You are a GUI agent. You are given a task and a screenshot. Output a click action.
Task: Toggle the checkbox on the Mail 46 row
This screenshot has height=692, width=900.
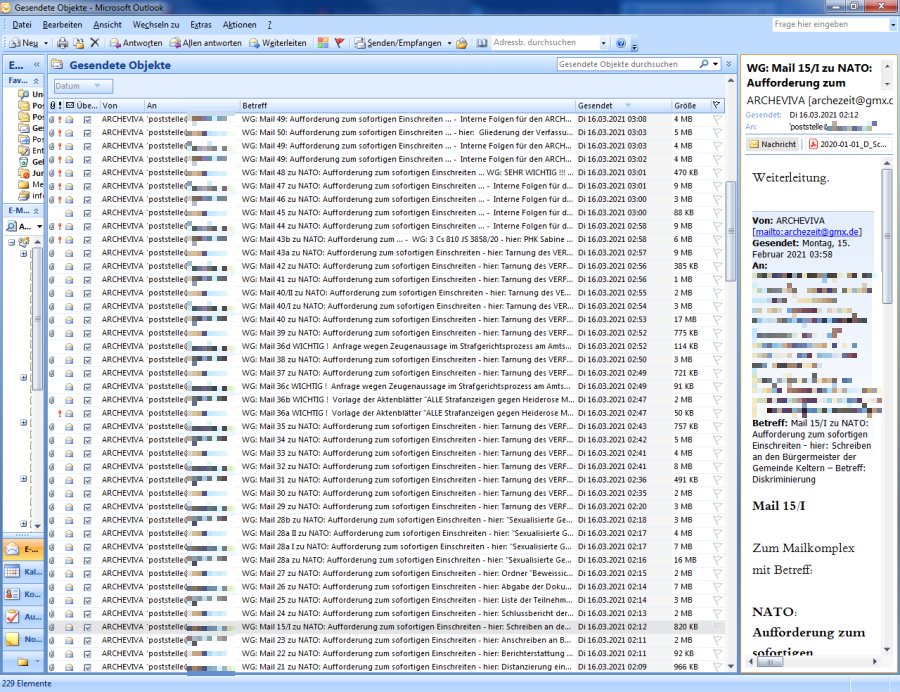pos(87,200)
